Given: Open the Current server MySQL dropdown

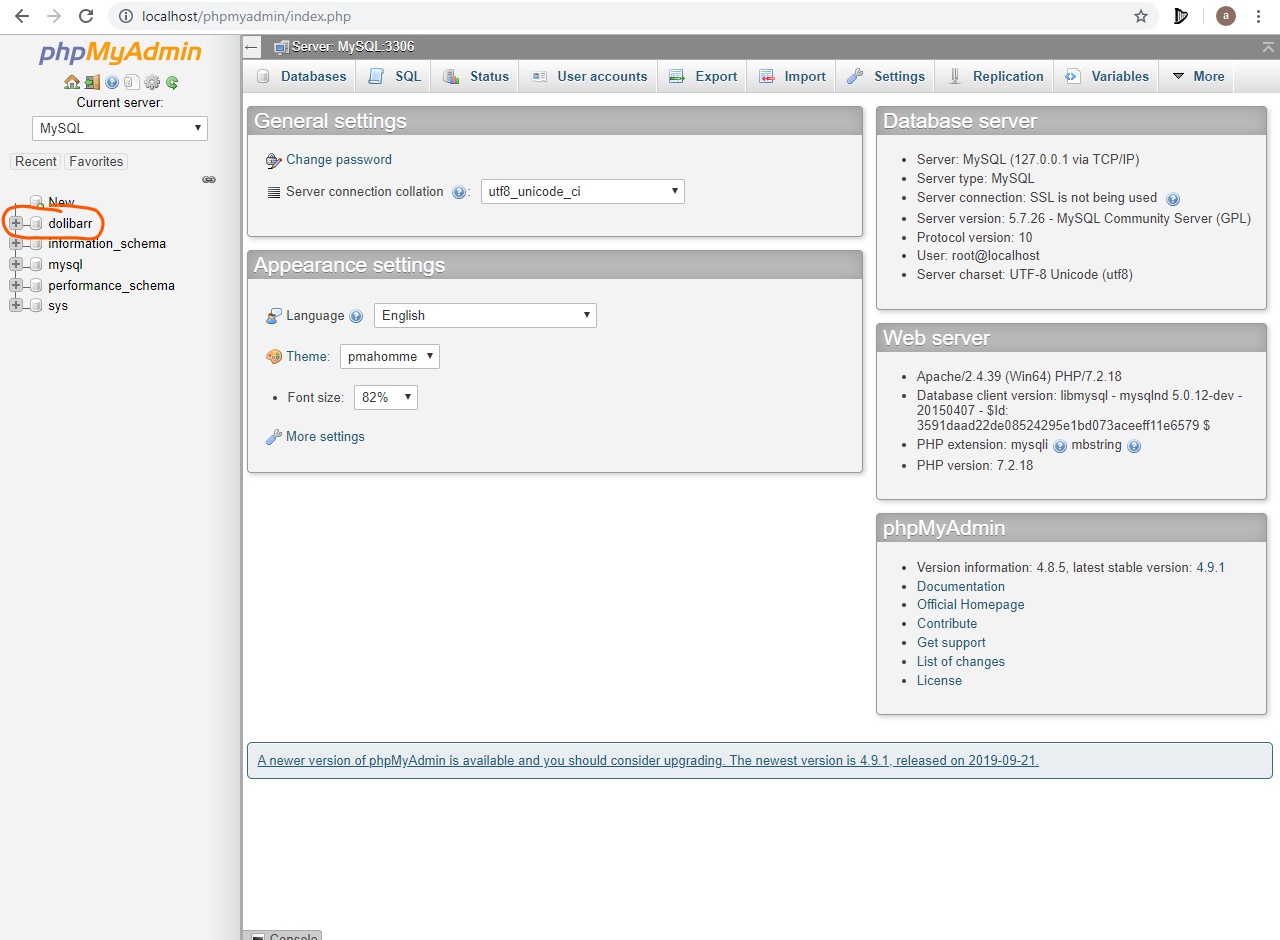Looking at the screenshot, I should 120,128.
